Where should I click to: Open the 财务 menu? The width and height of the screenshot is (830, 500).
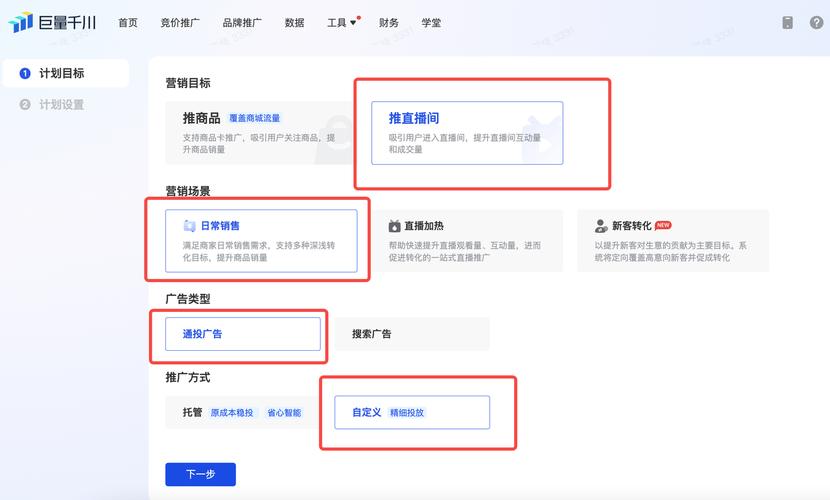click(x=389, y=23)
